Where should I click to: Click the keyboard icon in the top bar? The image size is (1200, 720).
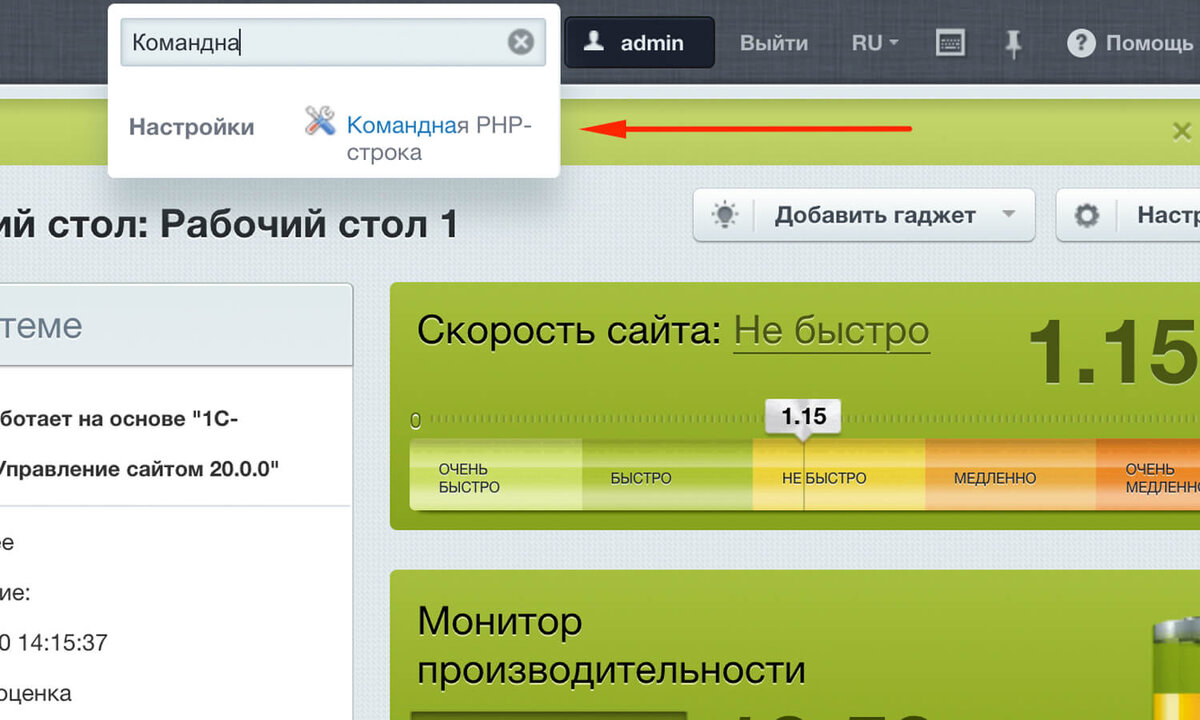click(x=949, y=42)
